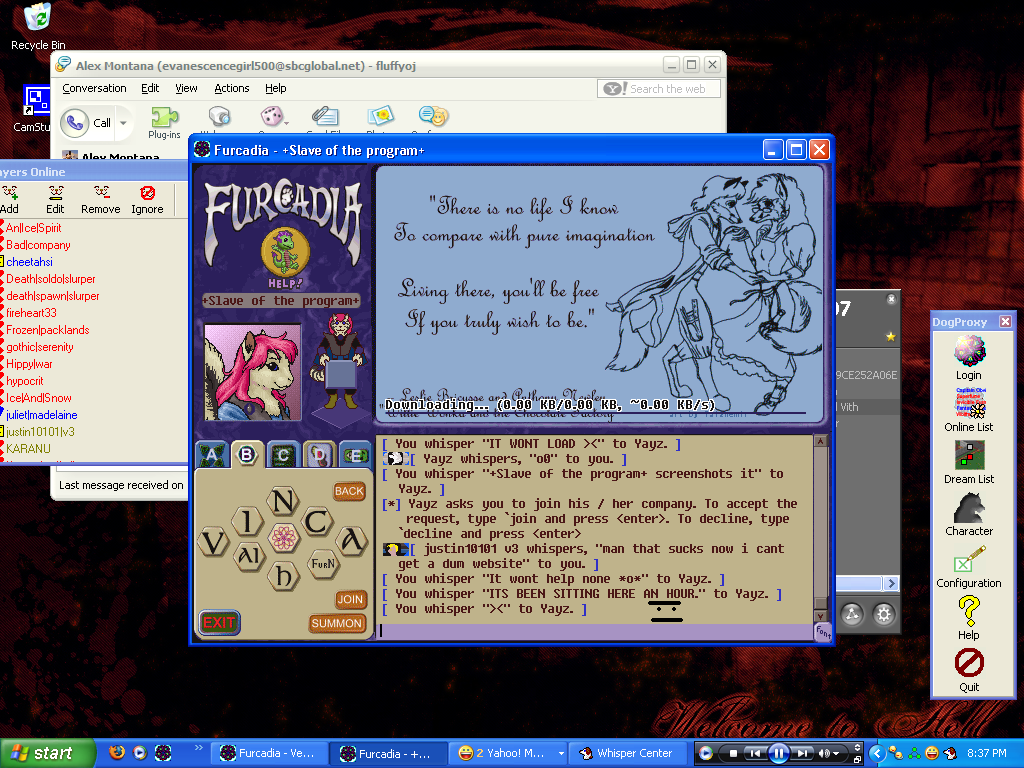Select player hypocrit in the list
Screen dimensions: 1024x768
pos(25,381)
